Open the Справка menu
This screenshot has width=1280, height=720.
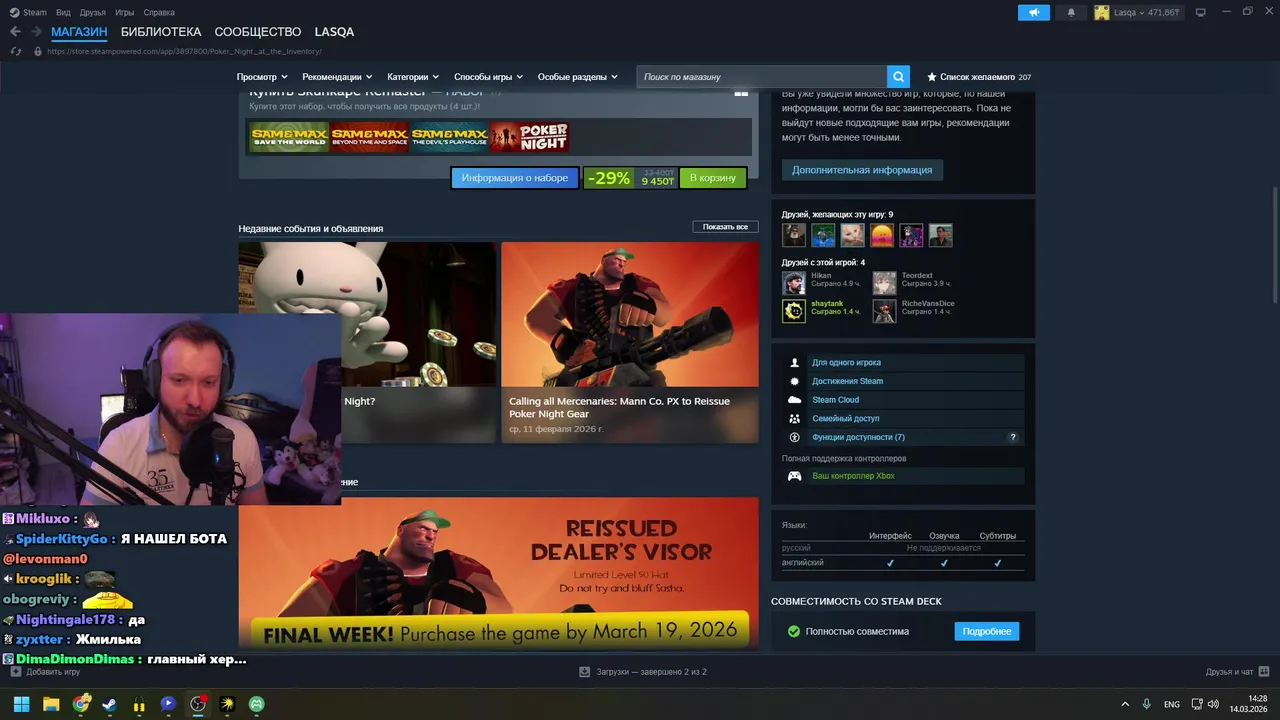[159, 12]
